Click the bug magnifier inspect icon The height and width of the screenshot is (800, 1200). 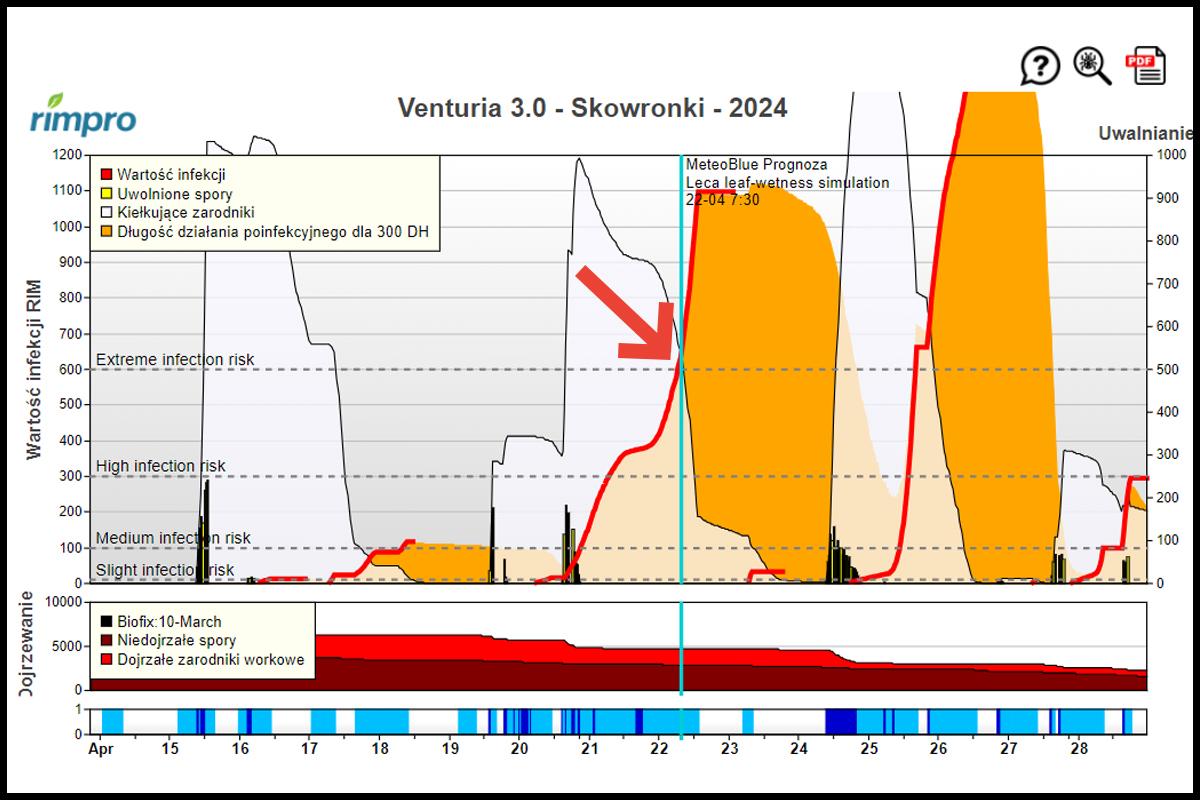coord(1092,66)
